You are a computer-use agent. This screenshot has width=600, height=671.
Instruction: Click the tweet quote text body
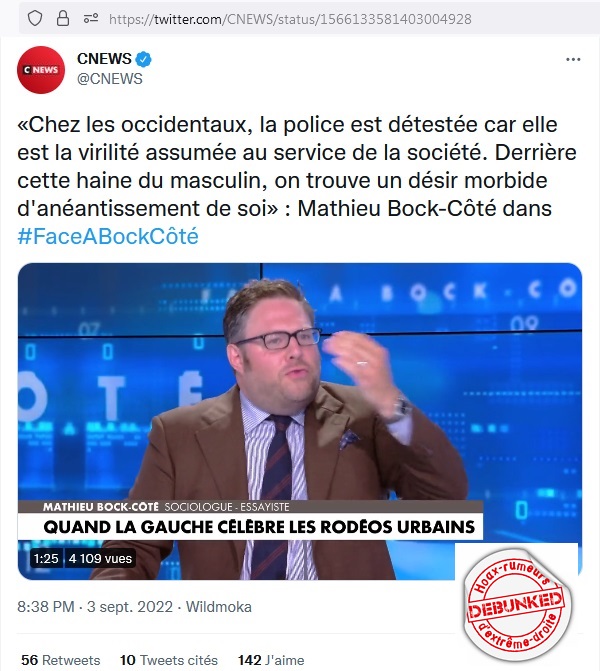(297, 166)
